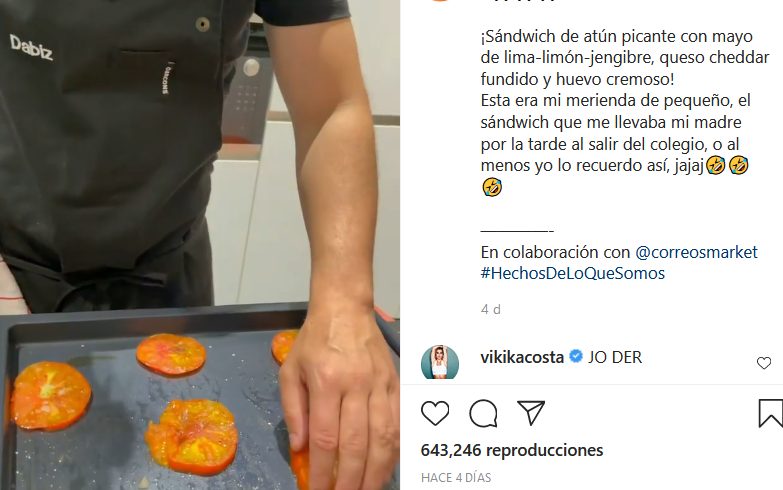Open the #HechosDeLoQueSomos hashtag
Viewport: 783px width, 490px height.
(573, 274)
